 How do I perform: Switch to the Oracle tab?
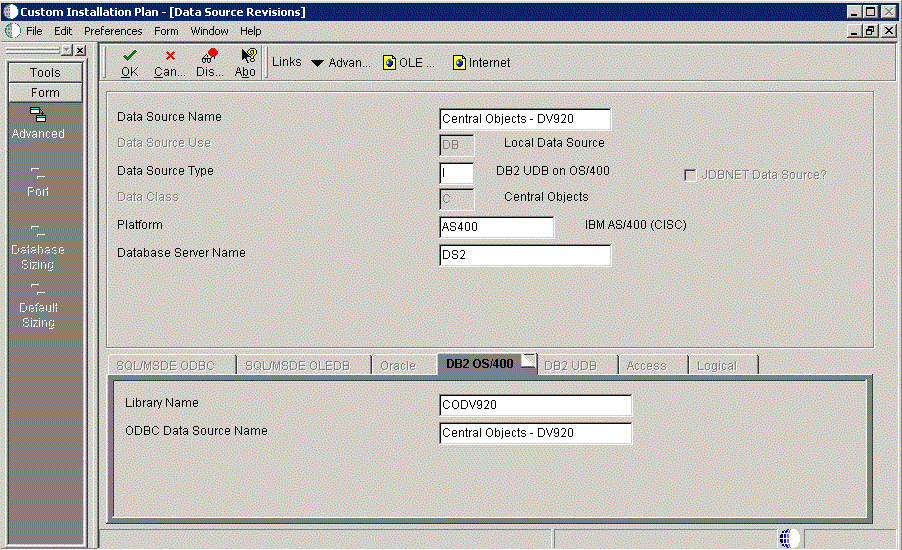[x=403, y=365]
